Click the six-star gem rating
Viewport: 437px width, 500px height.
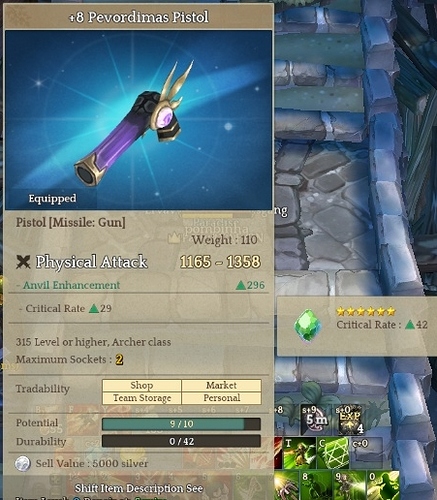click(x=366, y=312)
